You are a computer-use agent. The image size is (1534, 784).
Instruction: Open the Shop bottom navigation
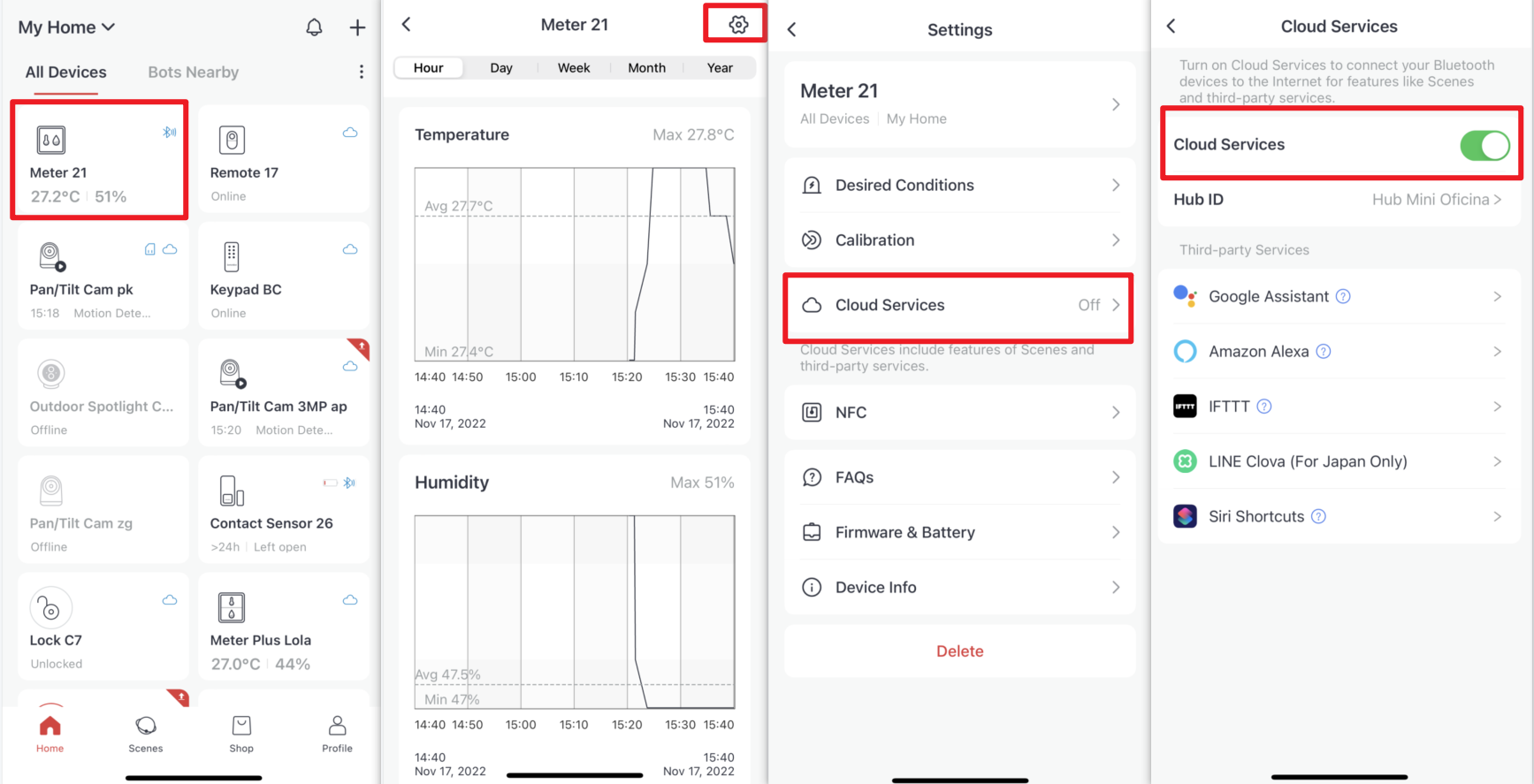click(x=241, y=734)
